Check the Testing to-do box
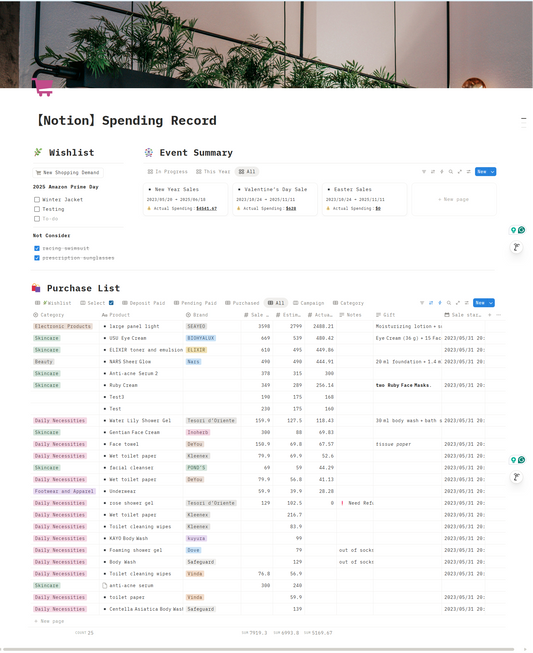This screenshot has width=533, height=653. pos(37,209)
